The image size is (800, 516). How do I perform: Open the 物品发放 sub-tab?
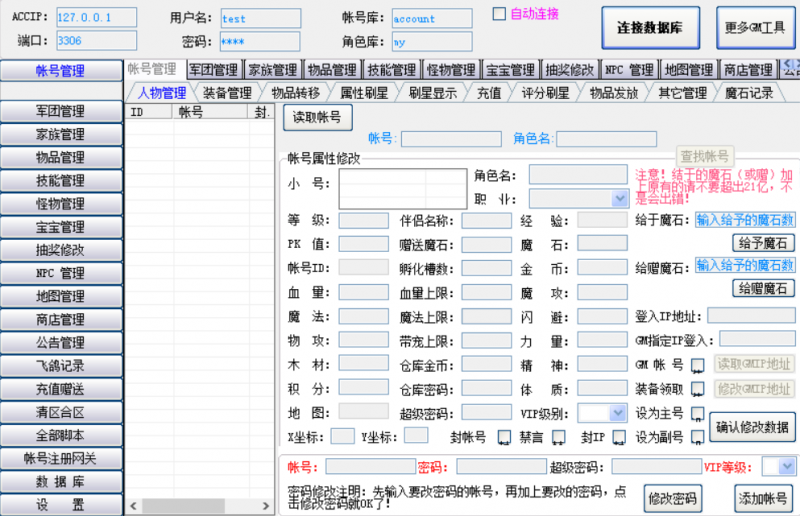[x=614, y=93]
